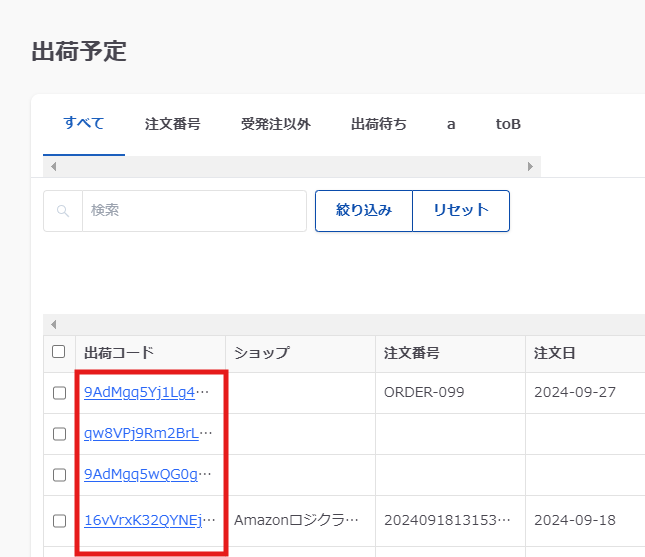
Task: Open the toB tab
Action: click(508, 124)
